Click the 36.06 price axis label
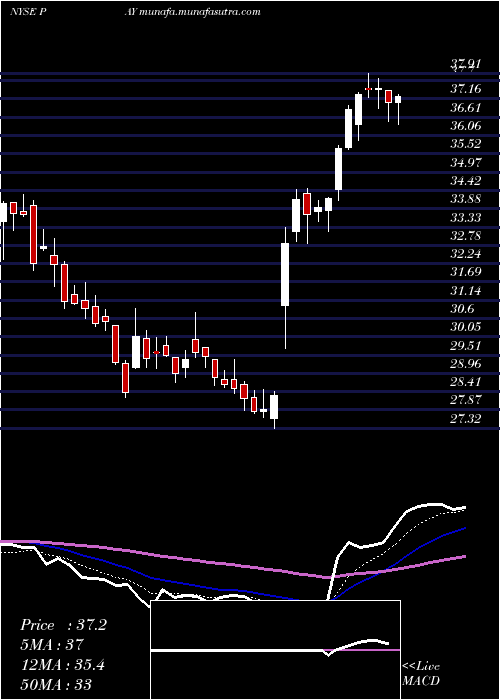Screen dimensions: 500x700 (466, 126)
